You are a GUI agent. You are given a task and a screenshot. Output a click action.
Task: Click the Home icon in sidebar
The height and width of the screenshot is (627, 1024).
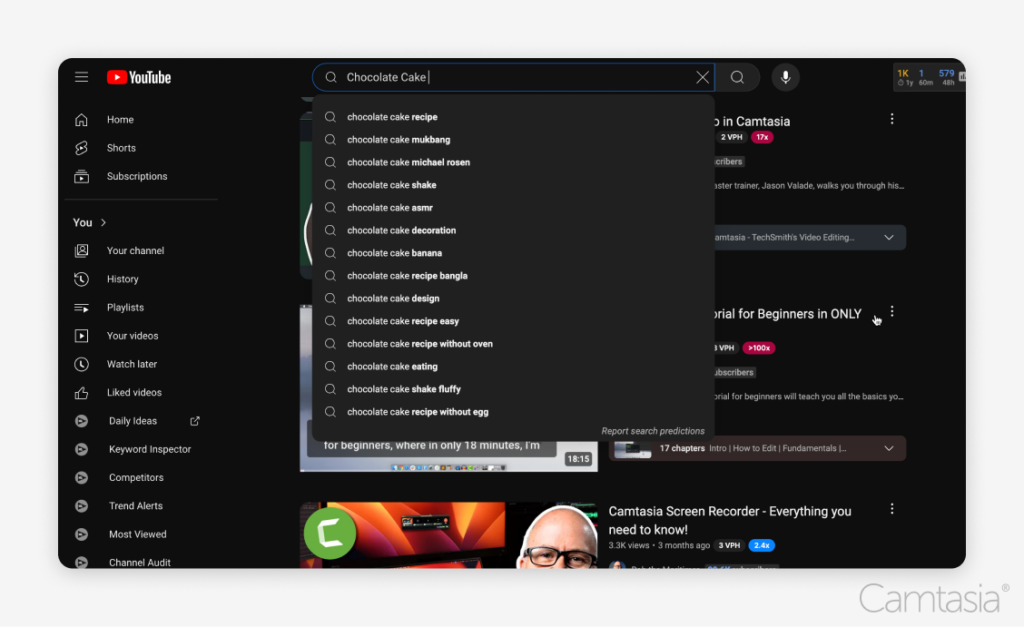pos(81,120)
